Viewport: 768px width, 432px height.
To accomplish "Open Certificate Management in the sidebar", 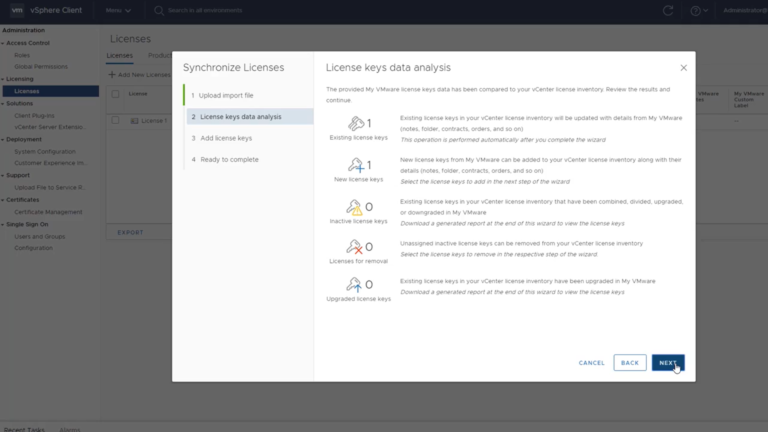I will pos(48,212).
